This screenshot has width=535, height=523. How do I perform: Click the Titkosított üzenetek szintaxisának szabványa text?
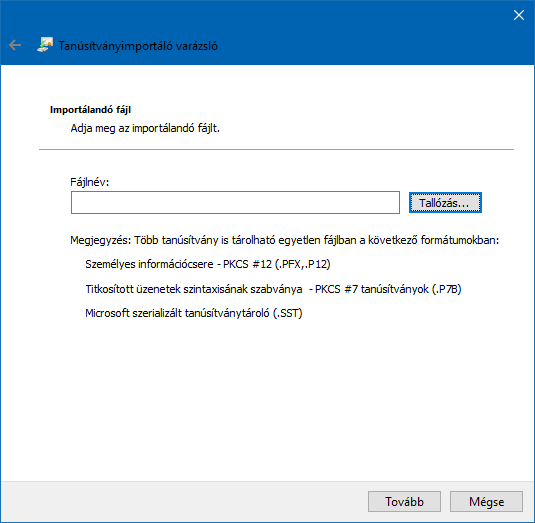pos(194,289)
